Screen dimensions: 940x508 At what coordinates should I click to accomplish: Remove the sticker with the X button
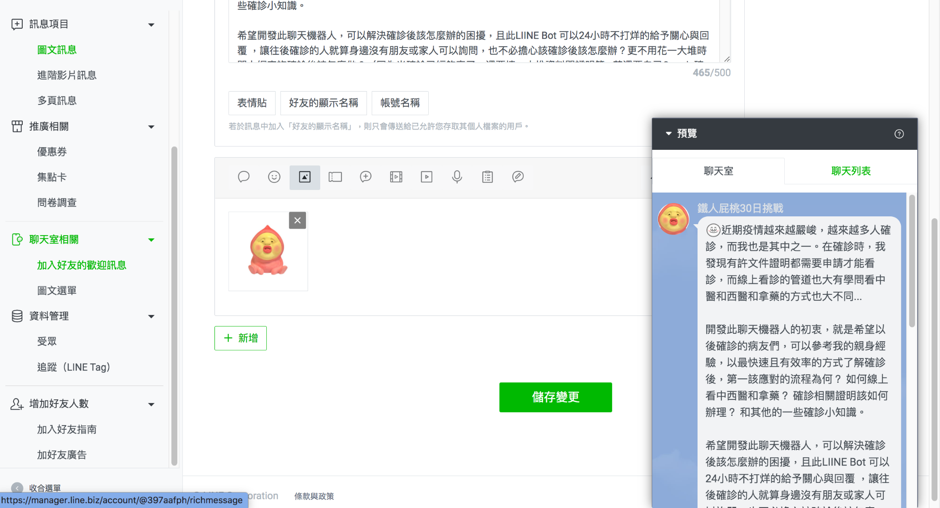click(x=297, y=220)
